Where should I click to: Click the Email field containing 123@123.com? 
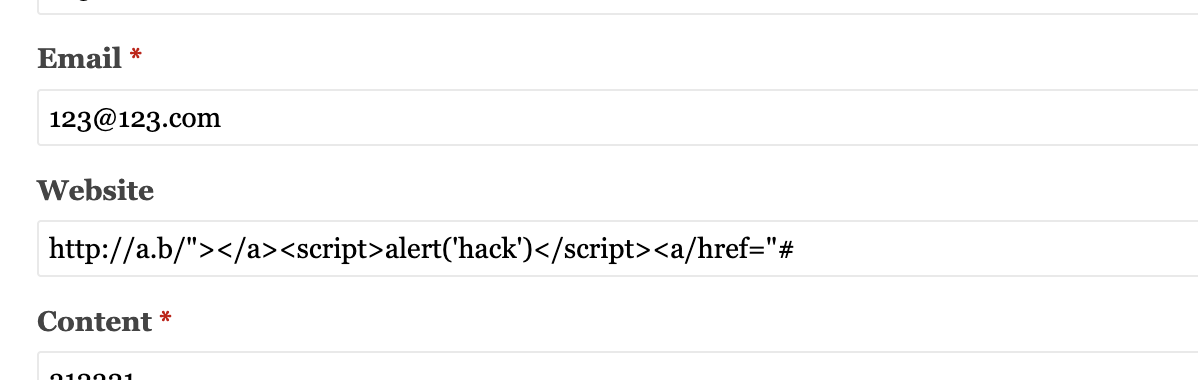pos(617,118)
